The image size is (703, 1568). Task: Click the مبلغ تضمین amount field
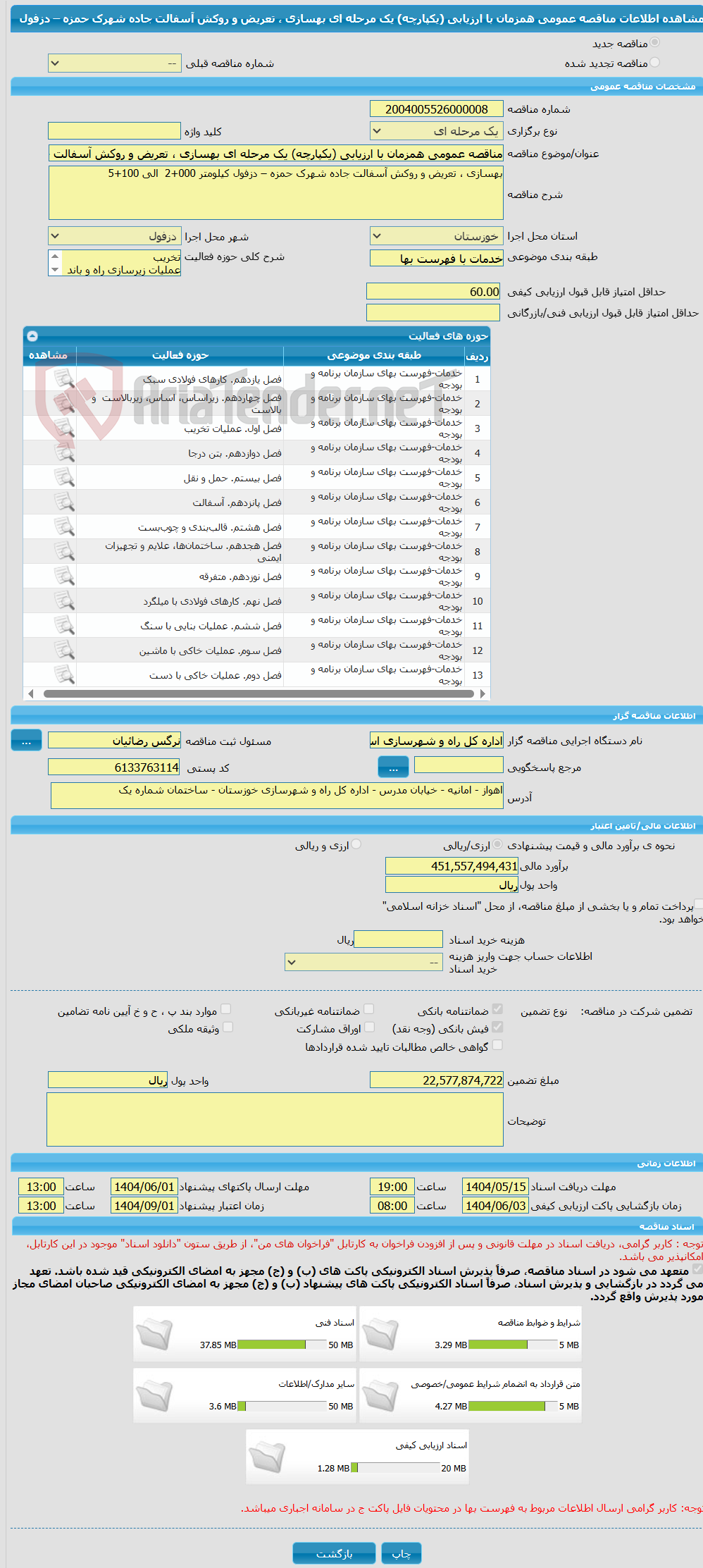(x=437, y=1080)
